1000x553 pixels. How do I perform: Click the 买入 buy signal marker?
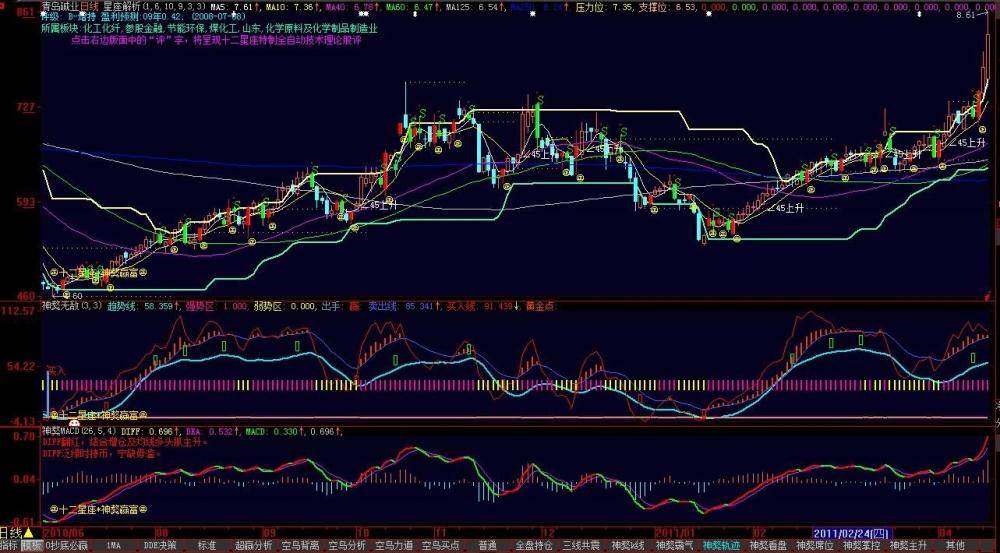(56, 369)
